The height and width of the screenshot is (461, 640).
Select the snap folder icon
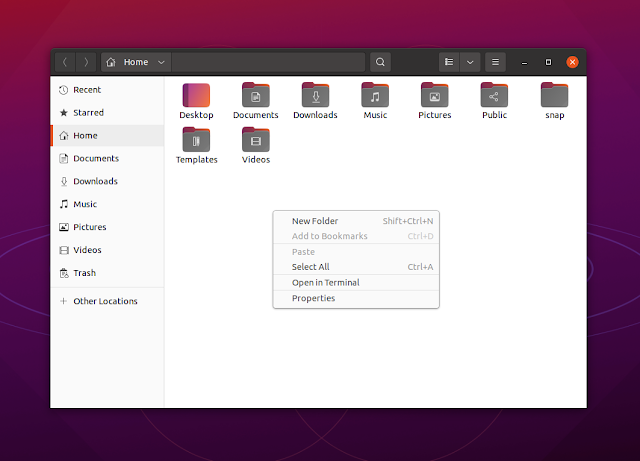point(554,95)
